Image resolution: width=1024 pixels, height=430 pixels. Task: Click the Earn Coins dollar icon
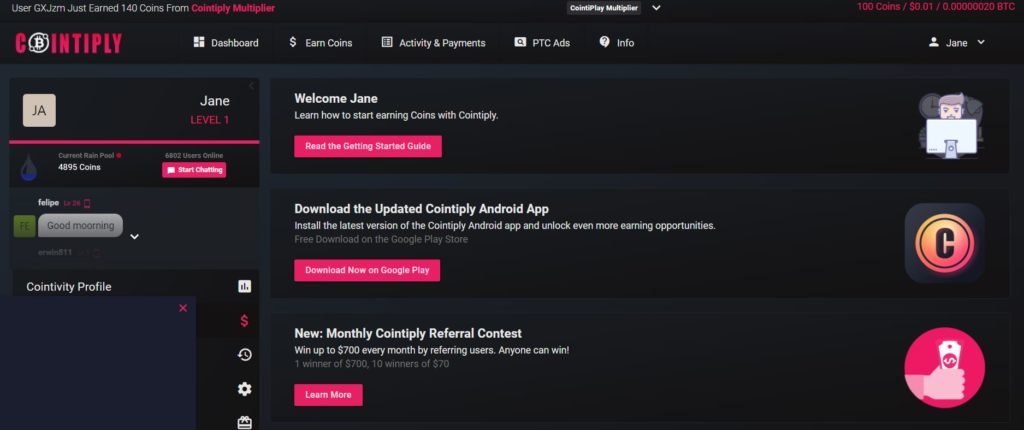(293, 42)
